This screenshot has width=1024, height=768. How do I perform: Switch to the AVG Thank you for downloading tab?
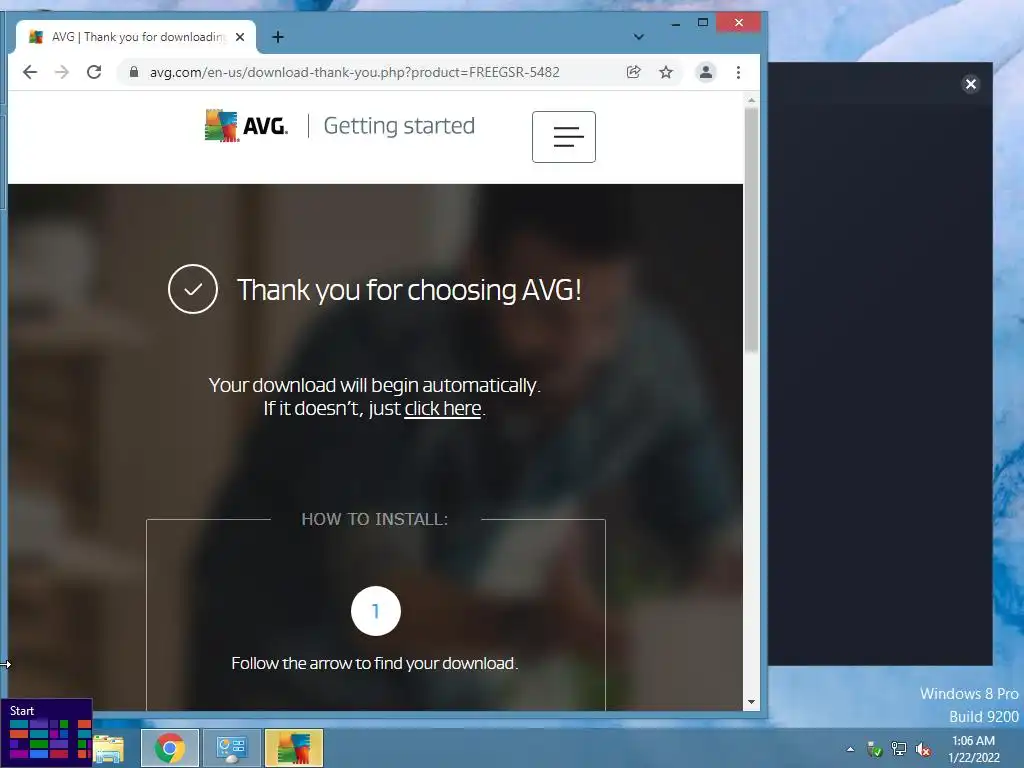point(136,37)
